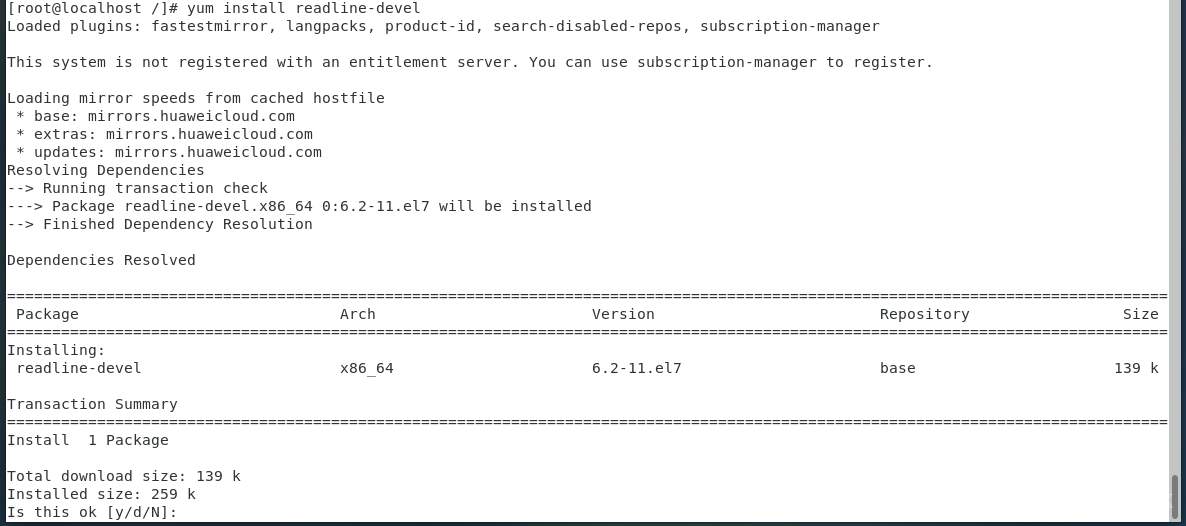Click the scrollbar thumb at bottom right
This screenshot has width=1186, height=526.
point(1176,497)
